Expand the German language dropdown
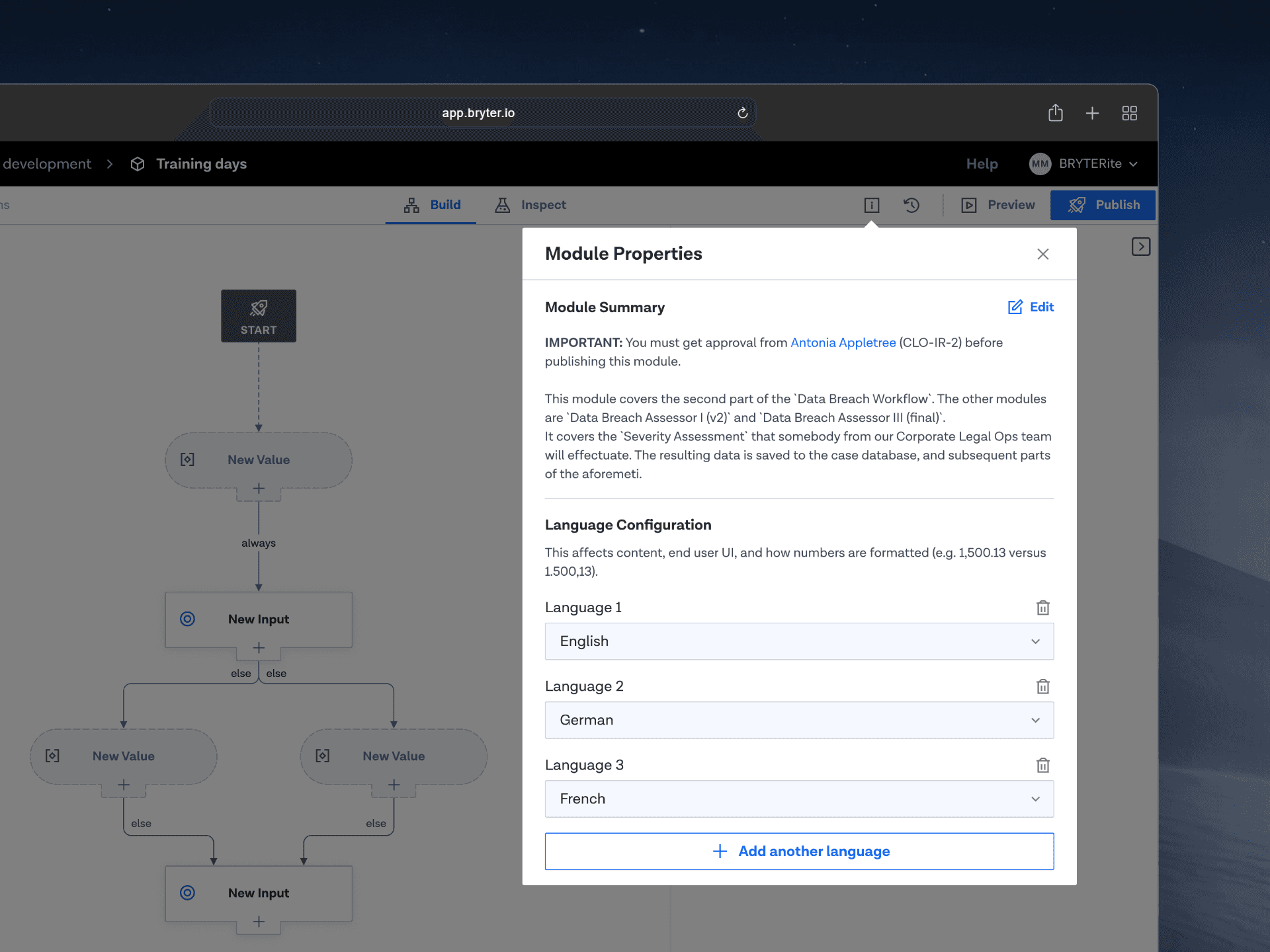 coord(798,720)
